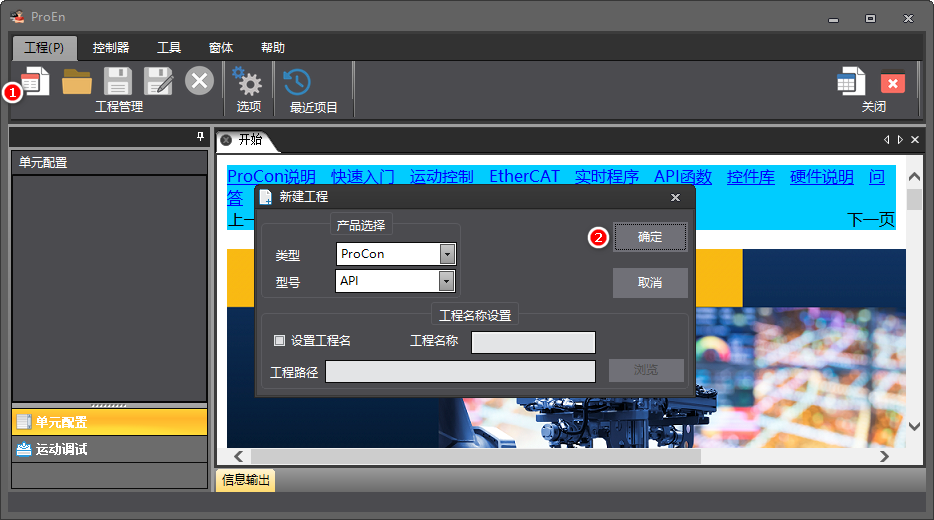Open the 工具 menu

tap(169, 48)
